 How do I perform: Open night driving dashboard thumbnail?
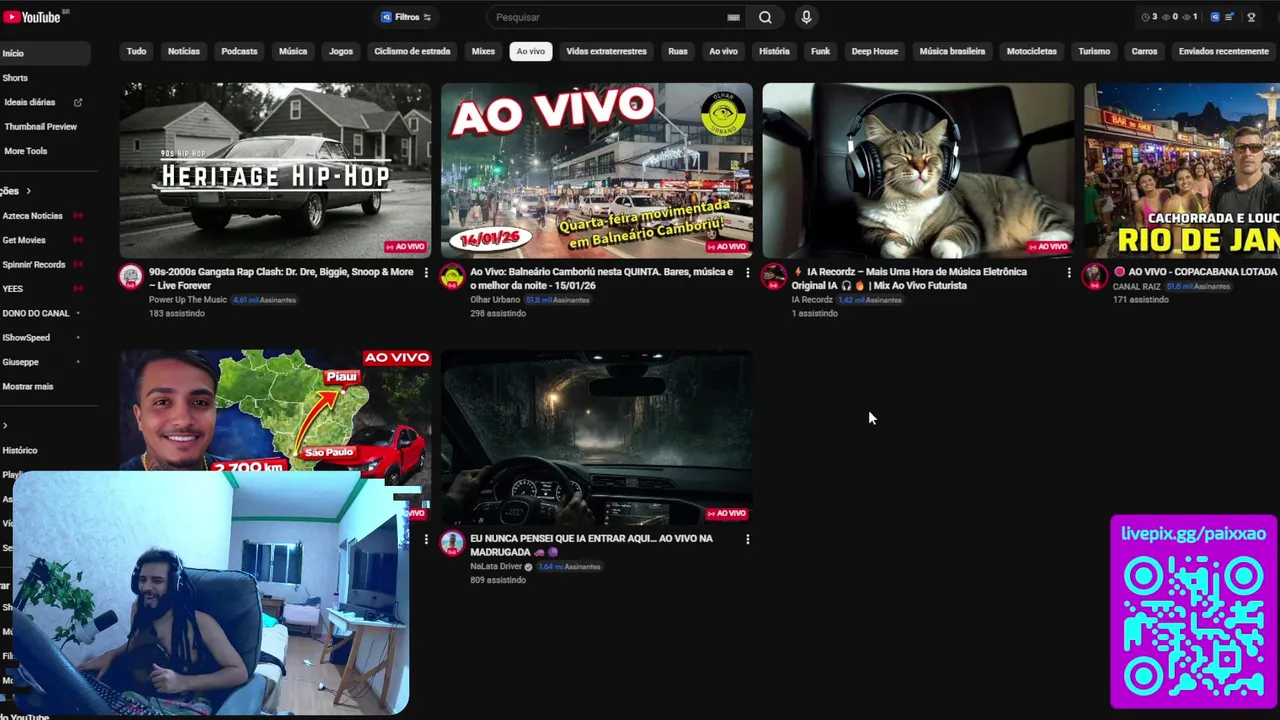597,437
